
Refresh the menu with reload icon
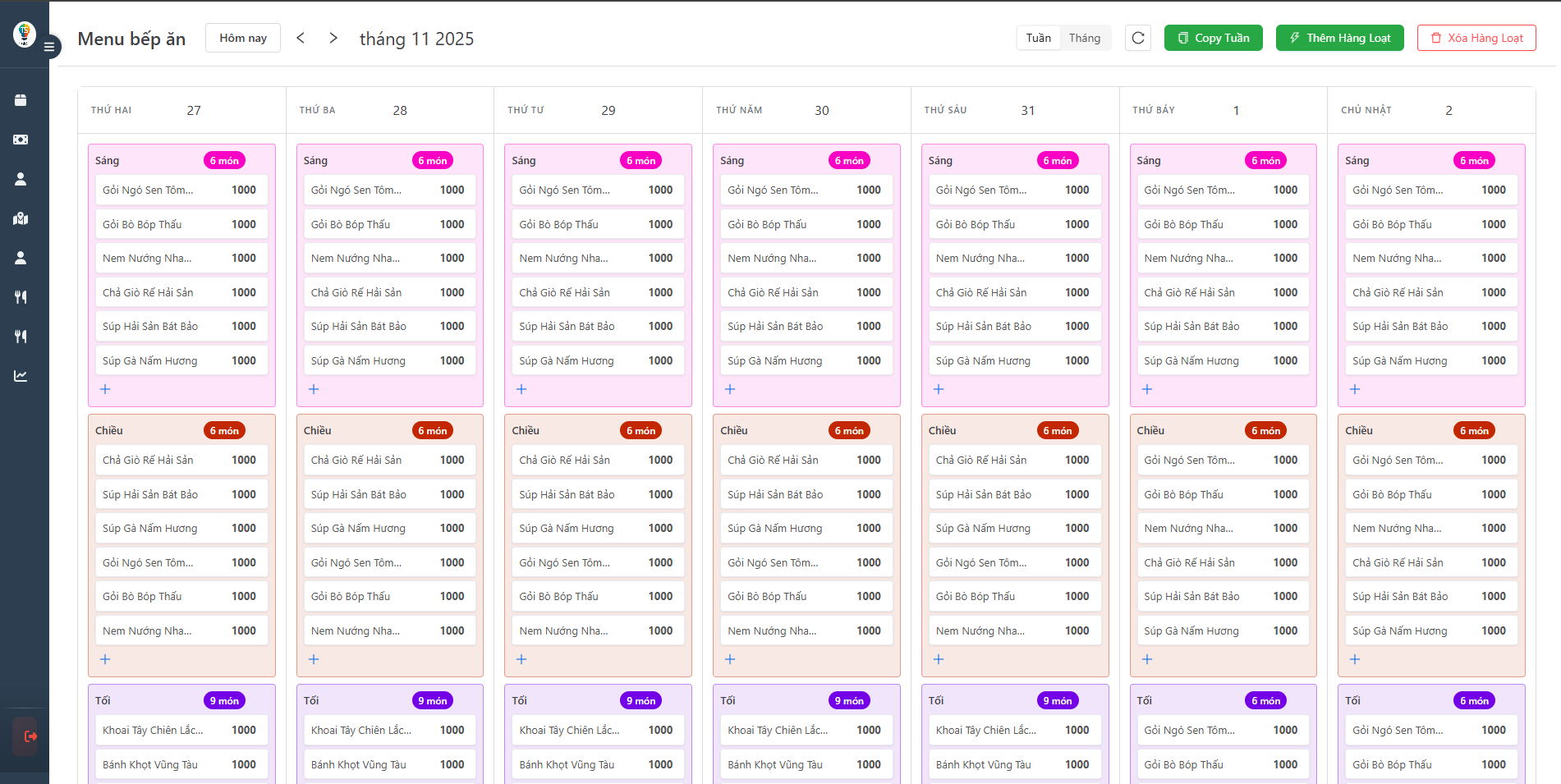tap(1137, 38)
